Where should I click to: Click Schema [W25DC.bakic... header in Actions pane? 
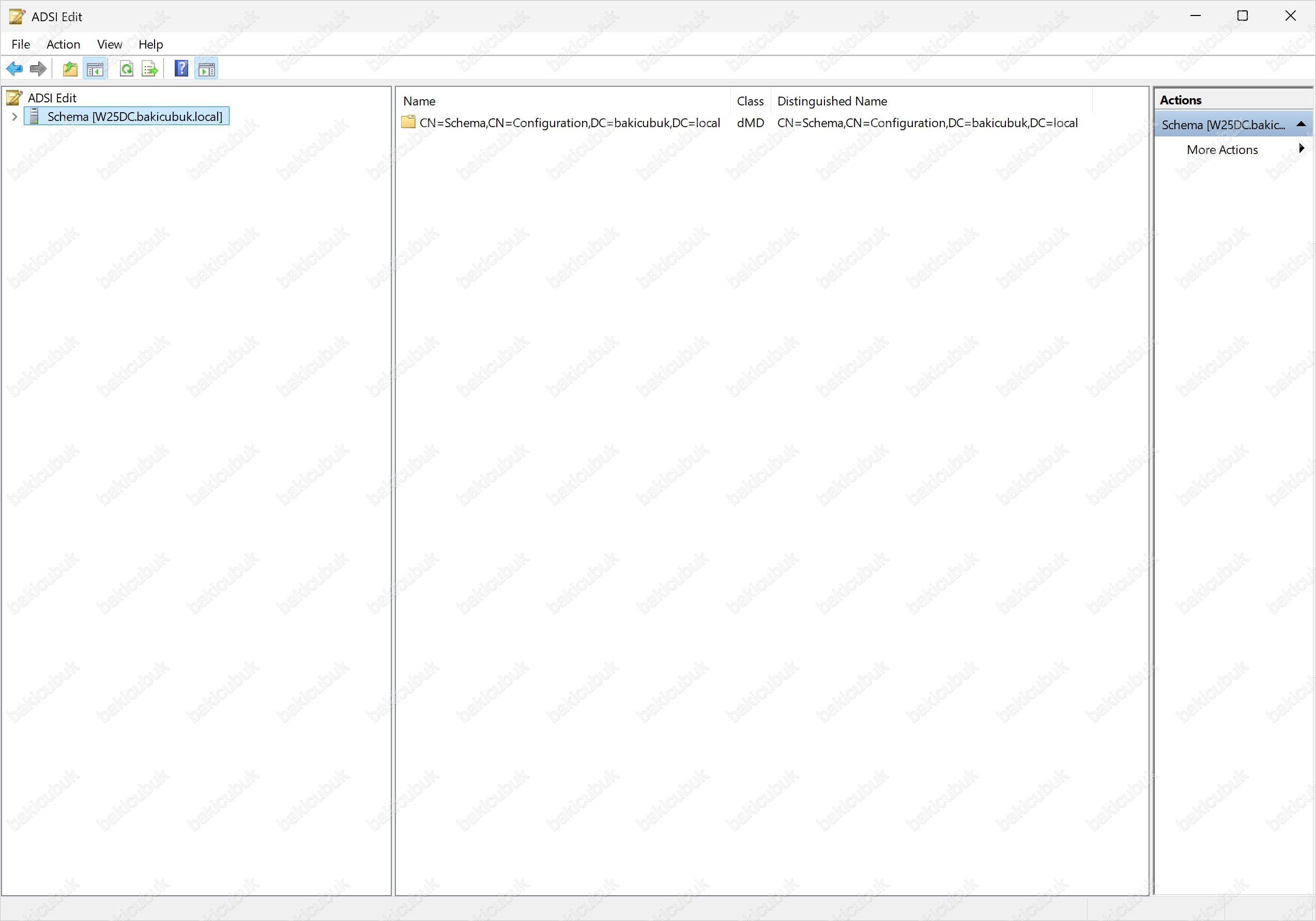coord(1233,125)
